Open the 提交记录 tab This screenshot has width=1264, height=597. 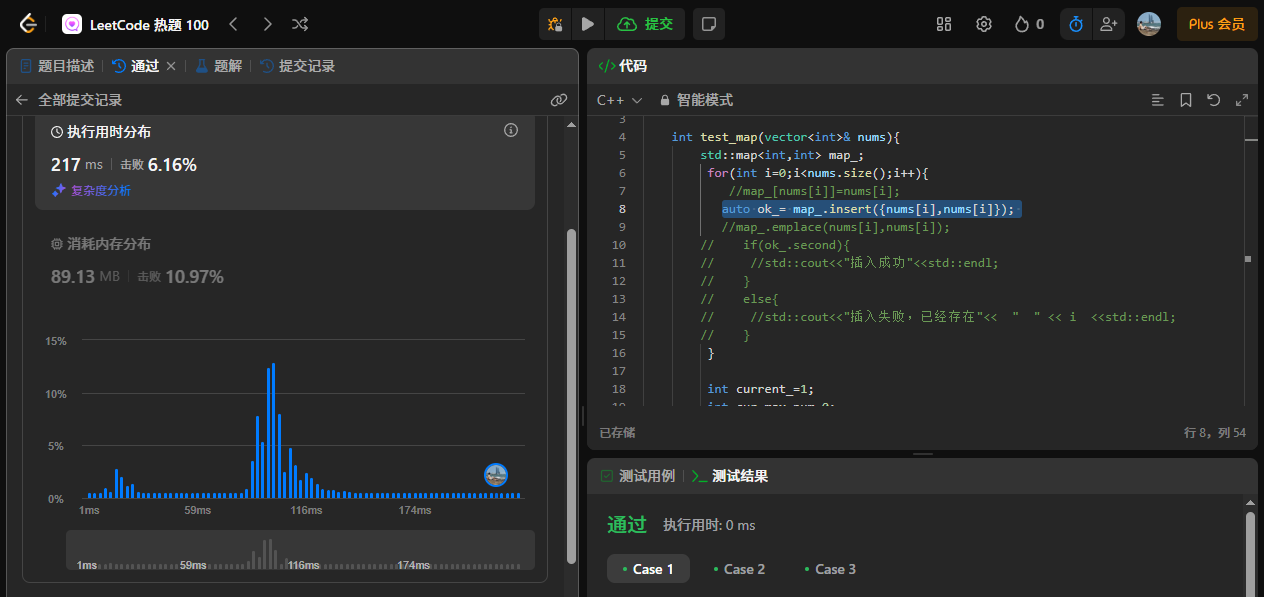297,66
